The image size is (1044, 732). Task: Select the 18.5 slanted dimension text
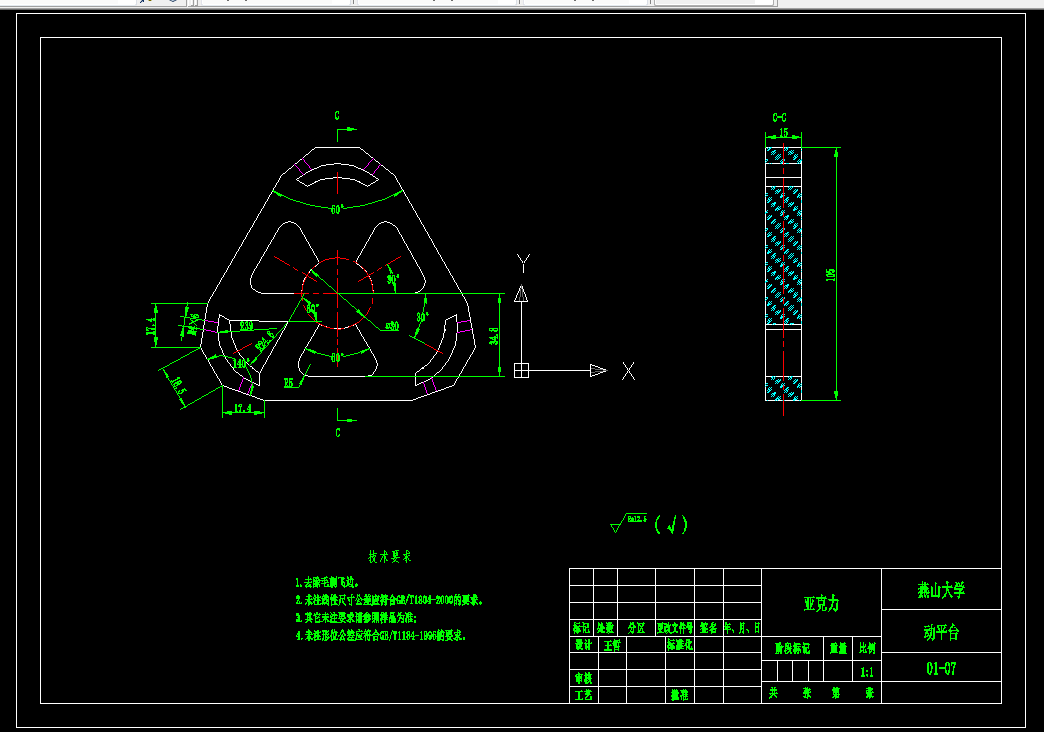click(178, 386)
